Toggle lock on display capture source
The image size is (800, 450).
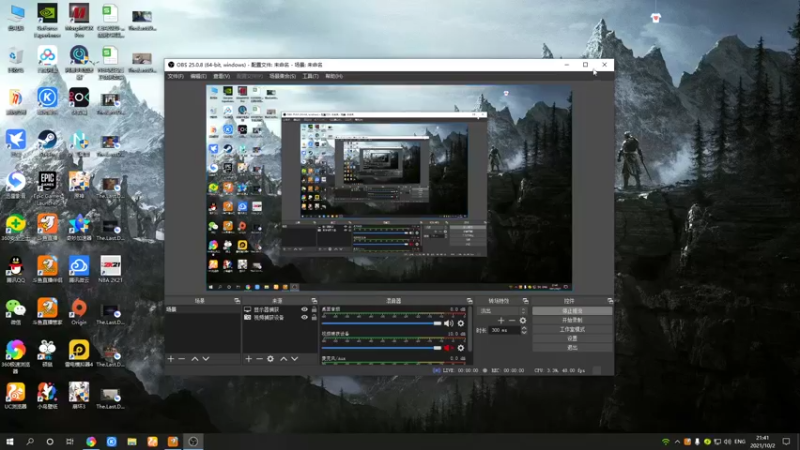point(314,310)
